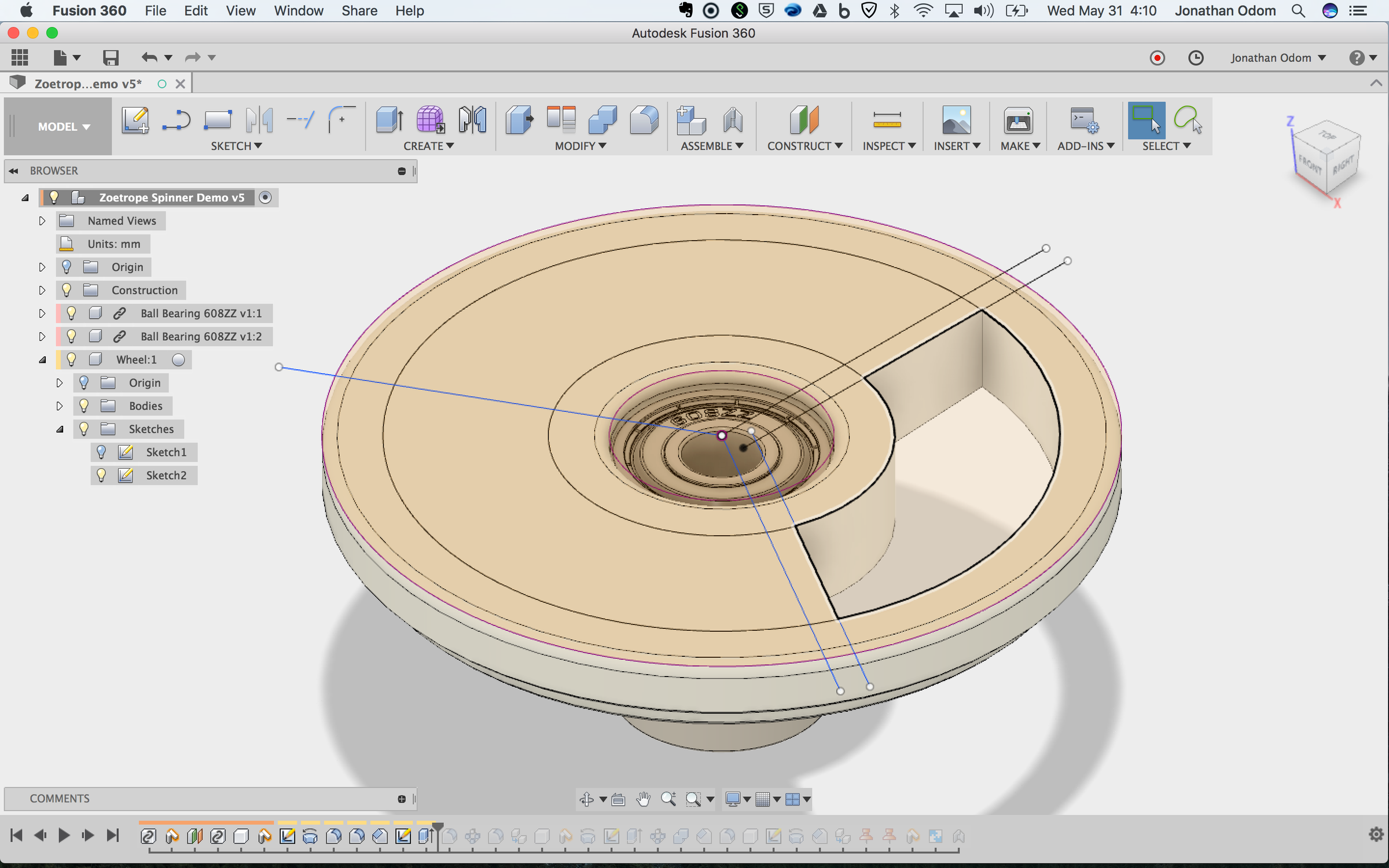Click the Job Status clock icon

click(x=1196, y=58)
